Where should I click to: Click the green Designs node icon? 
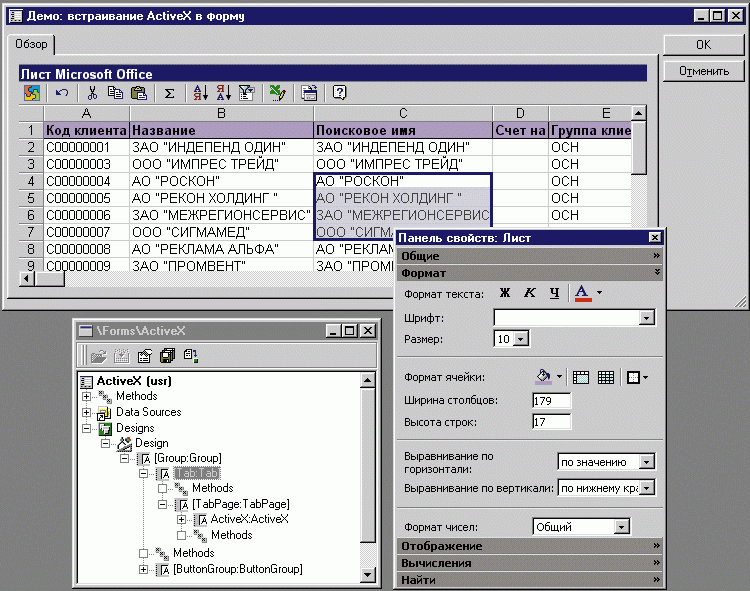(x=105, y=428)
